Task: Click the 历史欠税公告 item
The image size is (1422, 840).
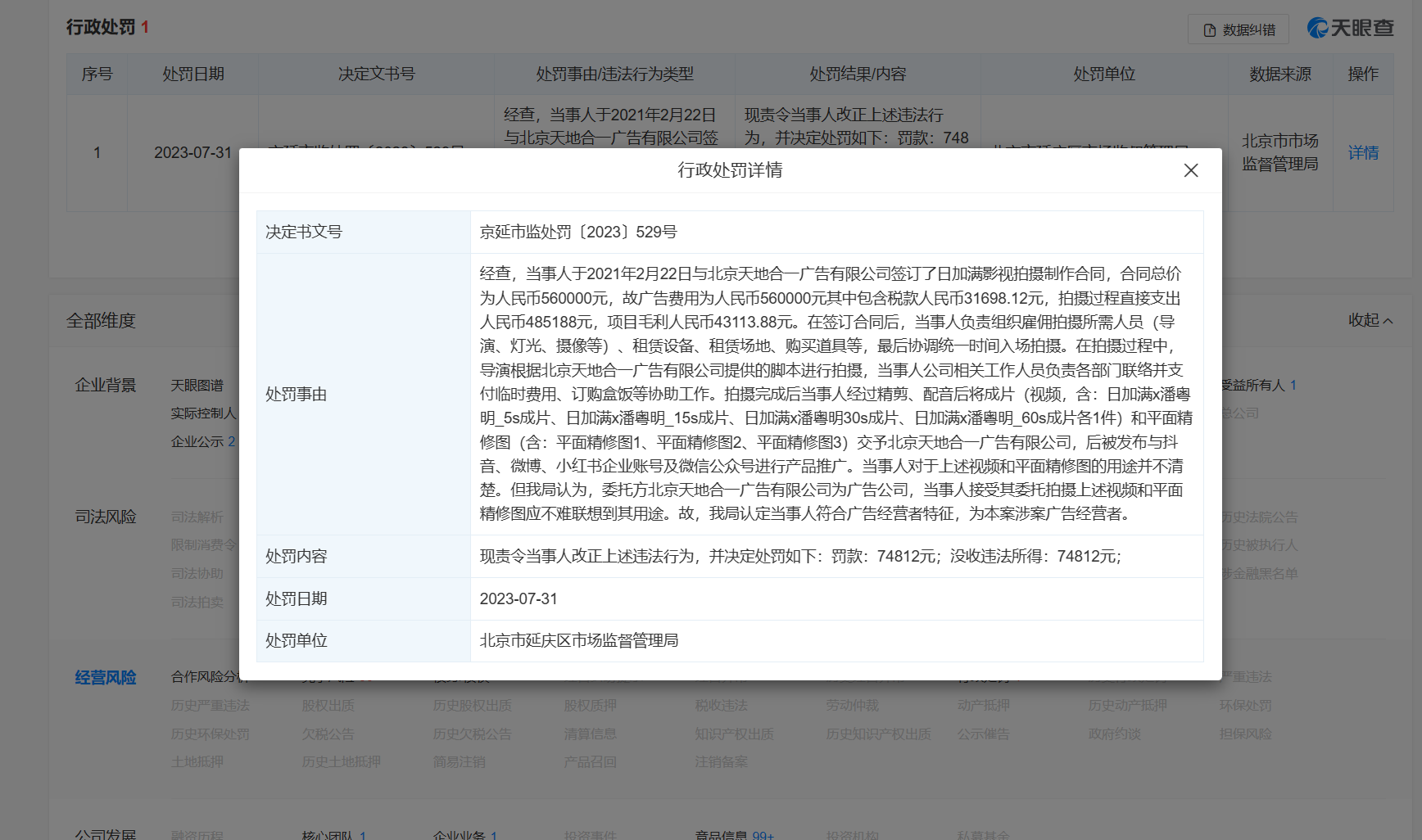Action: pyautogui.click(x=473, y=734)
